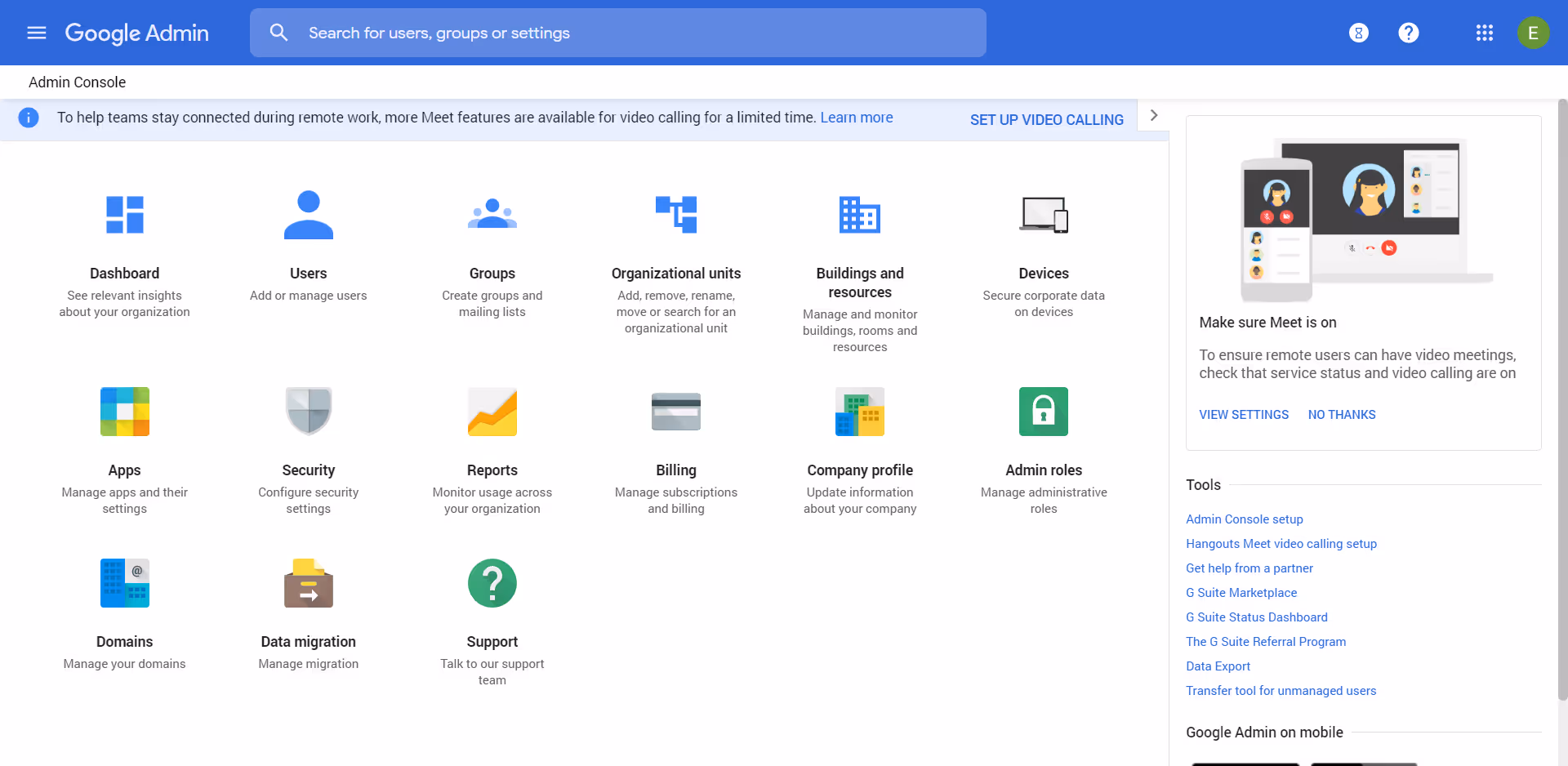Image resolution: width=1568 pixels, height=766 pixels.
Task: Click the Company profile title text
Action: (x=860, y=470)
